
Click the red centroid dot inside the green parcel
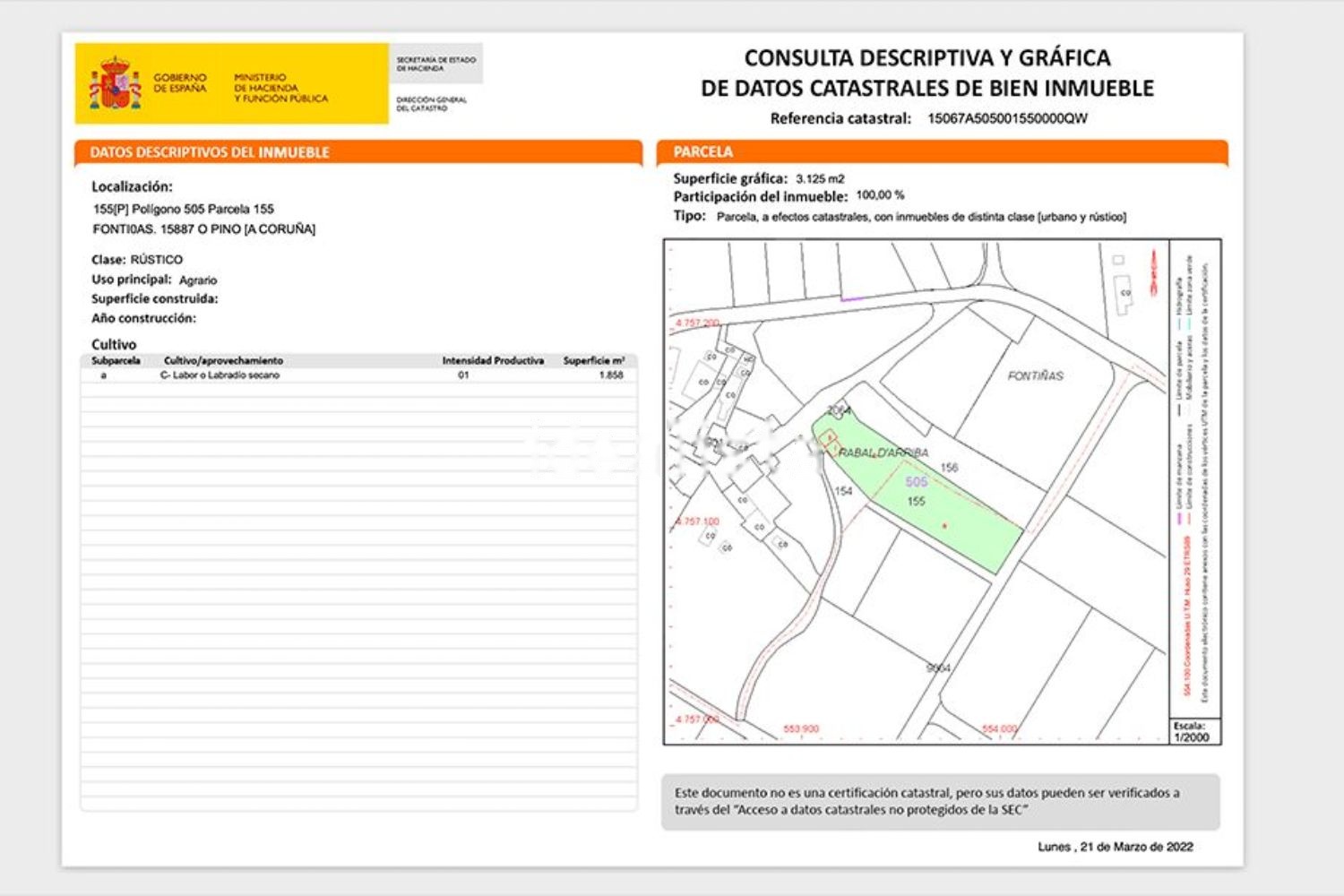click(944, 526)
